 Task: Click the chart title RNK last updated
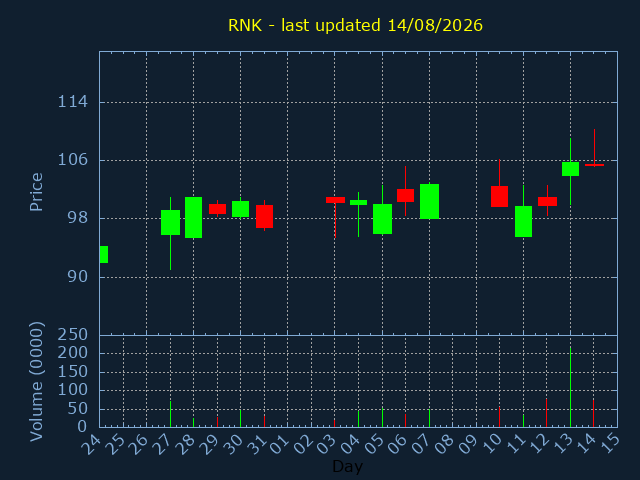point(355,25)
